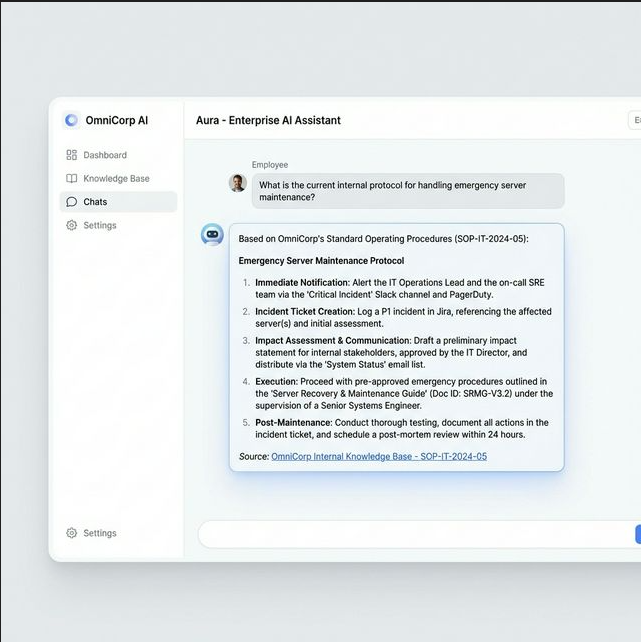Click the Post-Maintenance step text
This screenshot has height=642, width=641.
click(x=402, y=428)
